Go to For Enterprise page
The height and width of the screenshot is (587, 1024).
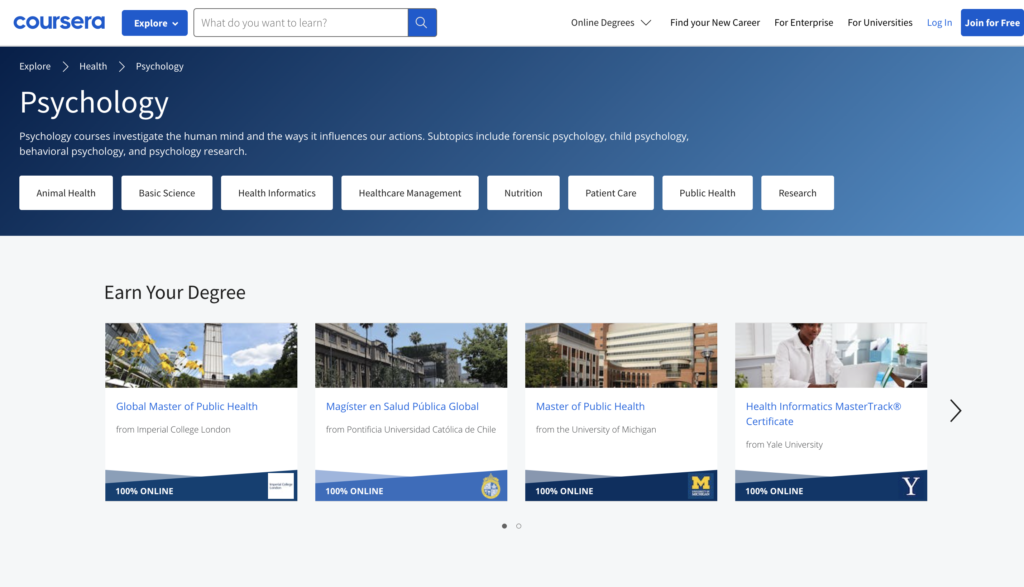click(x=803, y=22)
